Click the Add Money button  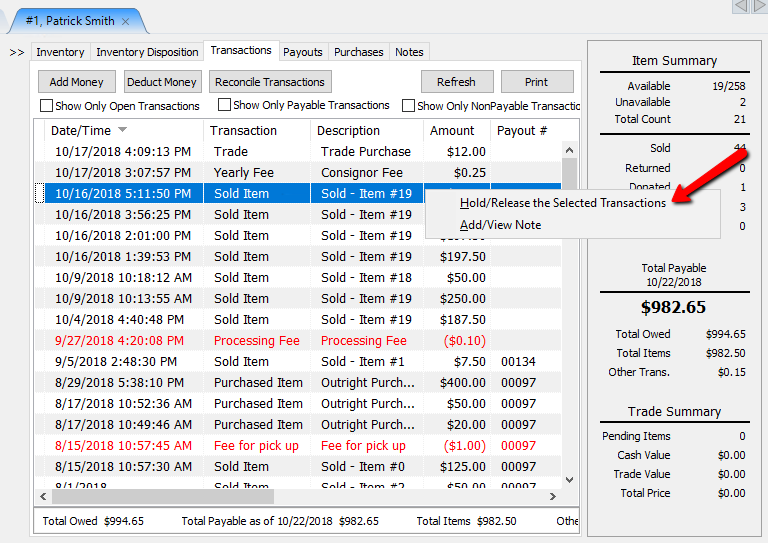76,82
